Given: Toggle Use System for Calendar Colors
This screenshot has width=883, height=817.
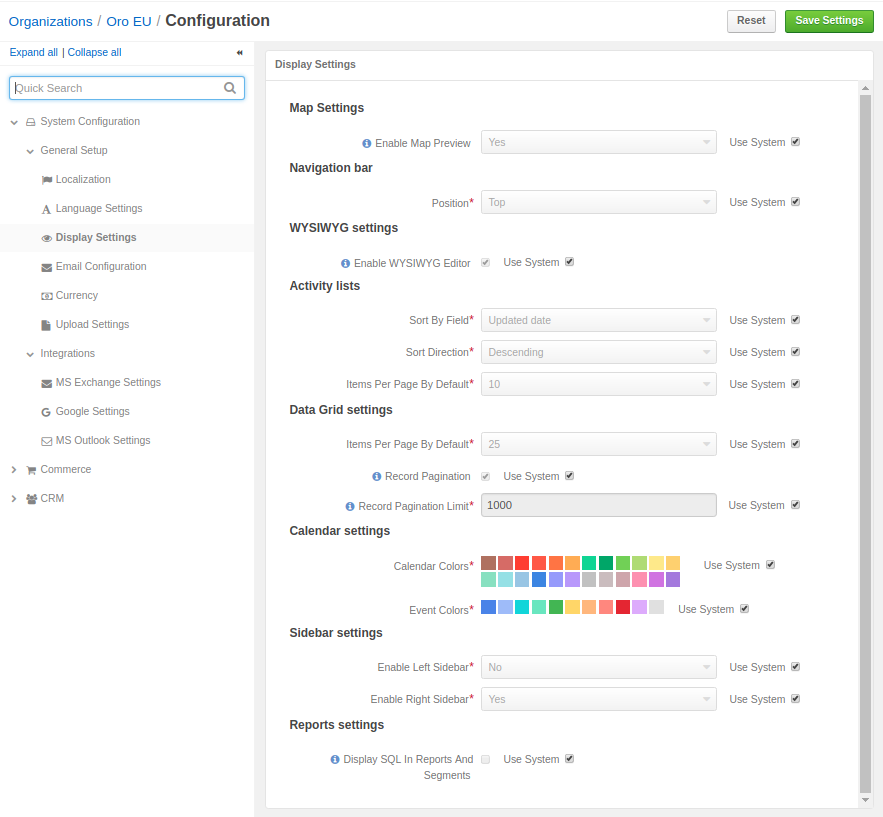Looking at the screenshot, I should click(x=770, y=565).
